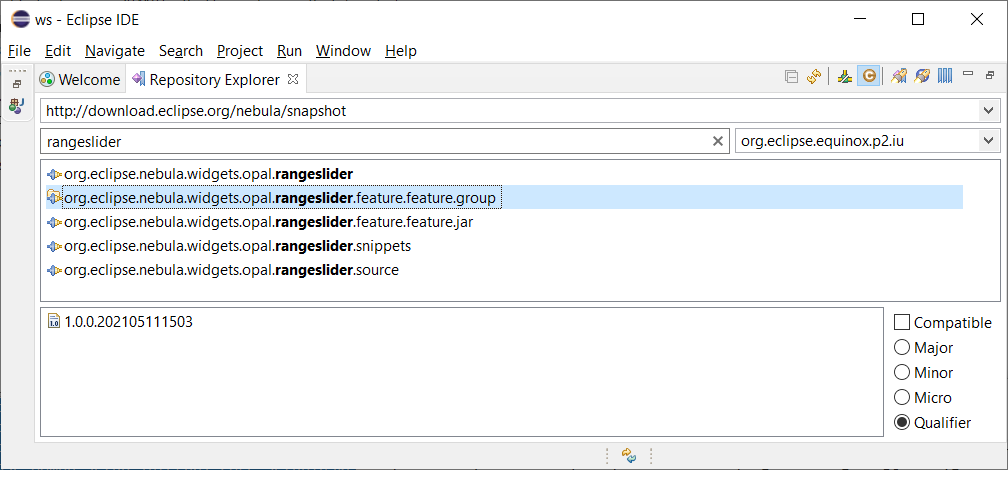
Task: Toggle the yellow-green pipe junction toolbar icon
Action: coord(845,76)
